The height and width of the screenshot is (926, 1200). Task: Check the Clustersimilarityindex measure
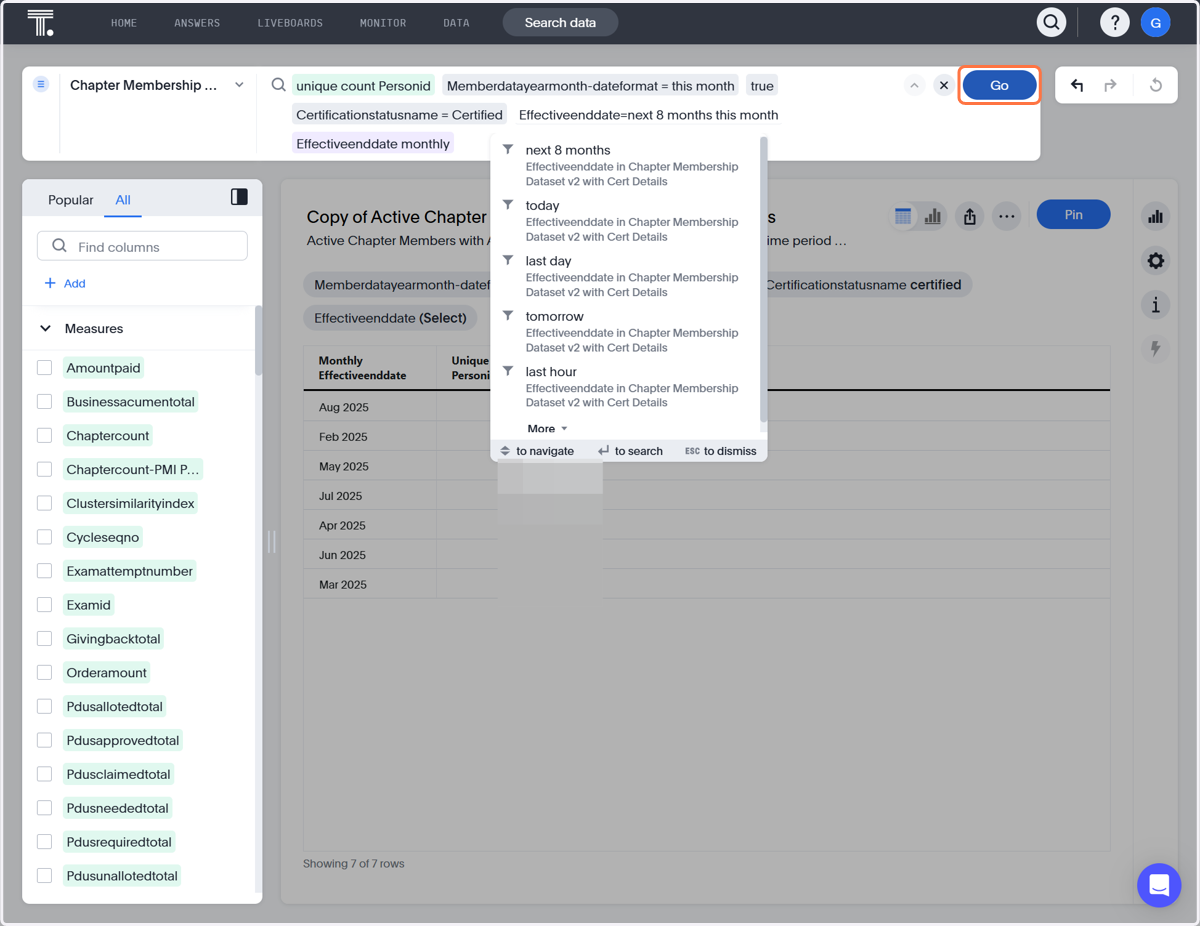pos(44,503)
